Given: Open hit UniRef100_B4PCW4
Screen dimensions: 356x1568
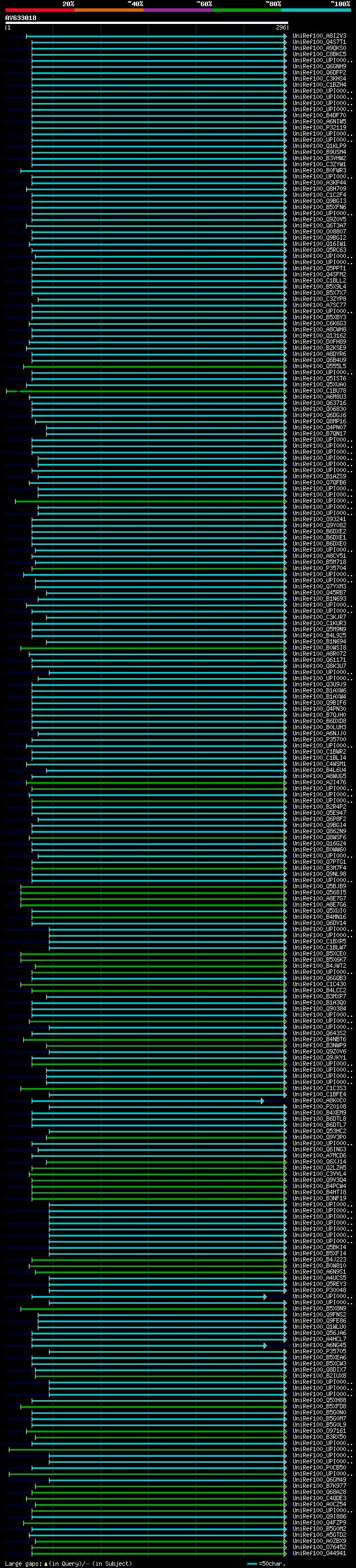Looking at the screenshot, I should (x=319, y=1186).
